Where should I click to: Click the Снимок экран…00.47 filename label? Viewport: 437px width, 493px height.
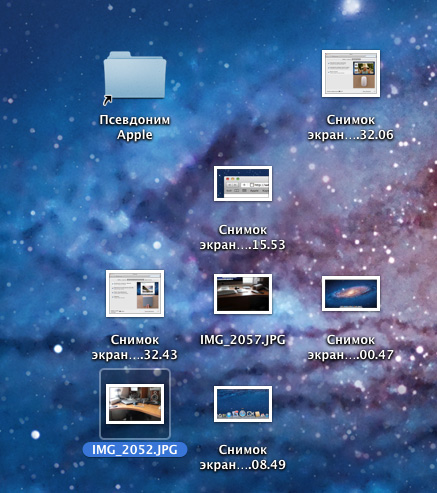(x=351, y=347)
